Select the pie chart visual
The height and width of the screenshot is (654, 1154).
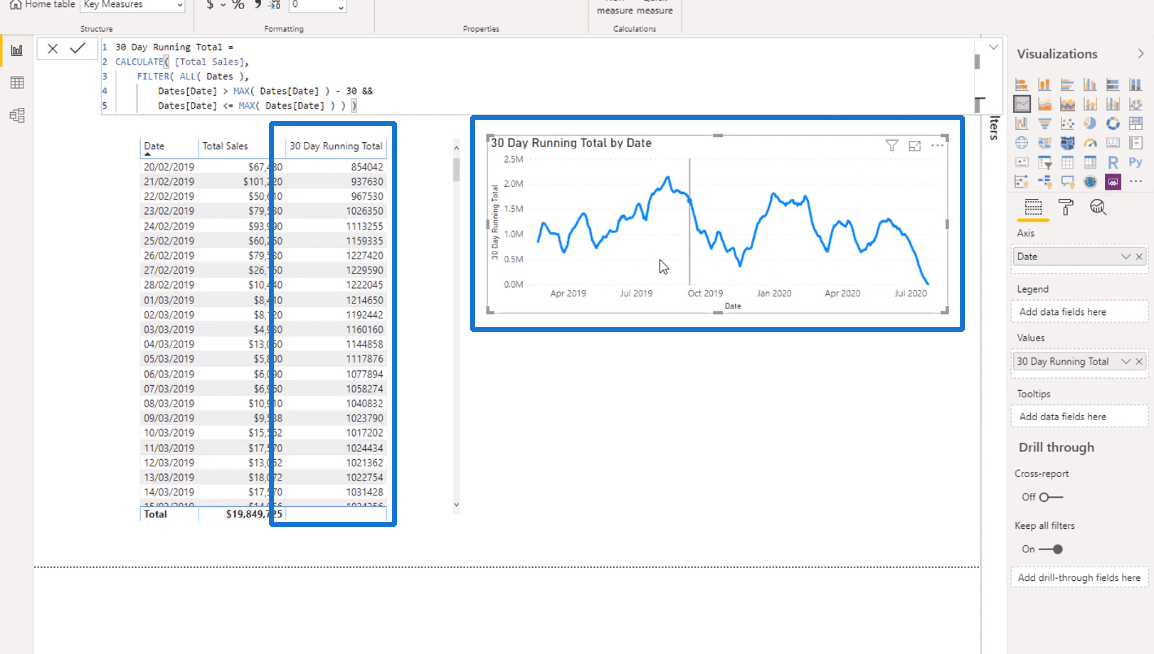coord(1090,124)
